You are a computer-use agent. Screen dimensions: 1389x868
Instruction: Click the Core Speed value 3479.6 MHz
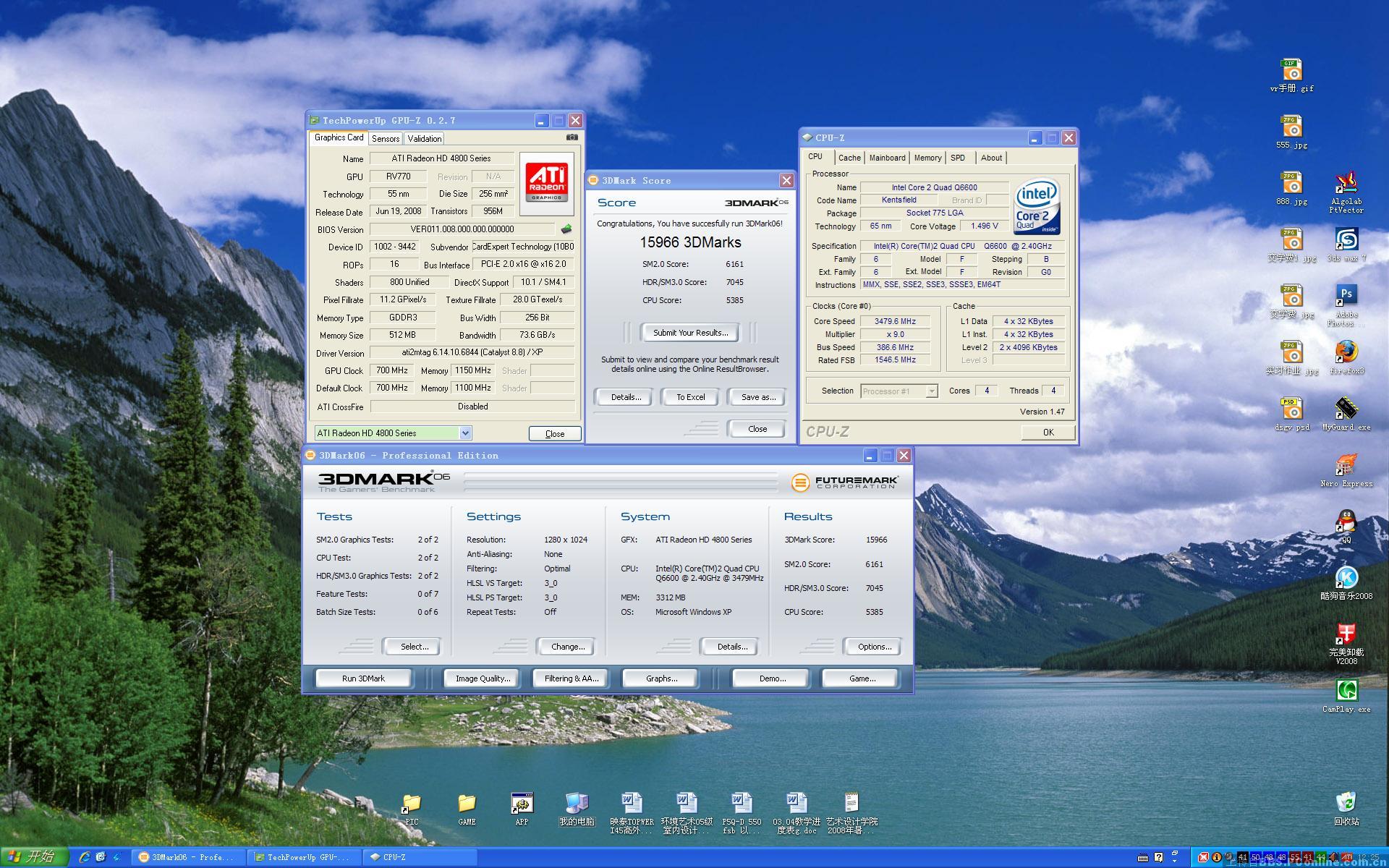click(895, 321)
